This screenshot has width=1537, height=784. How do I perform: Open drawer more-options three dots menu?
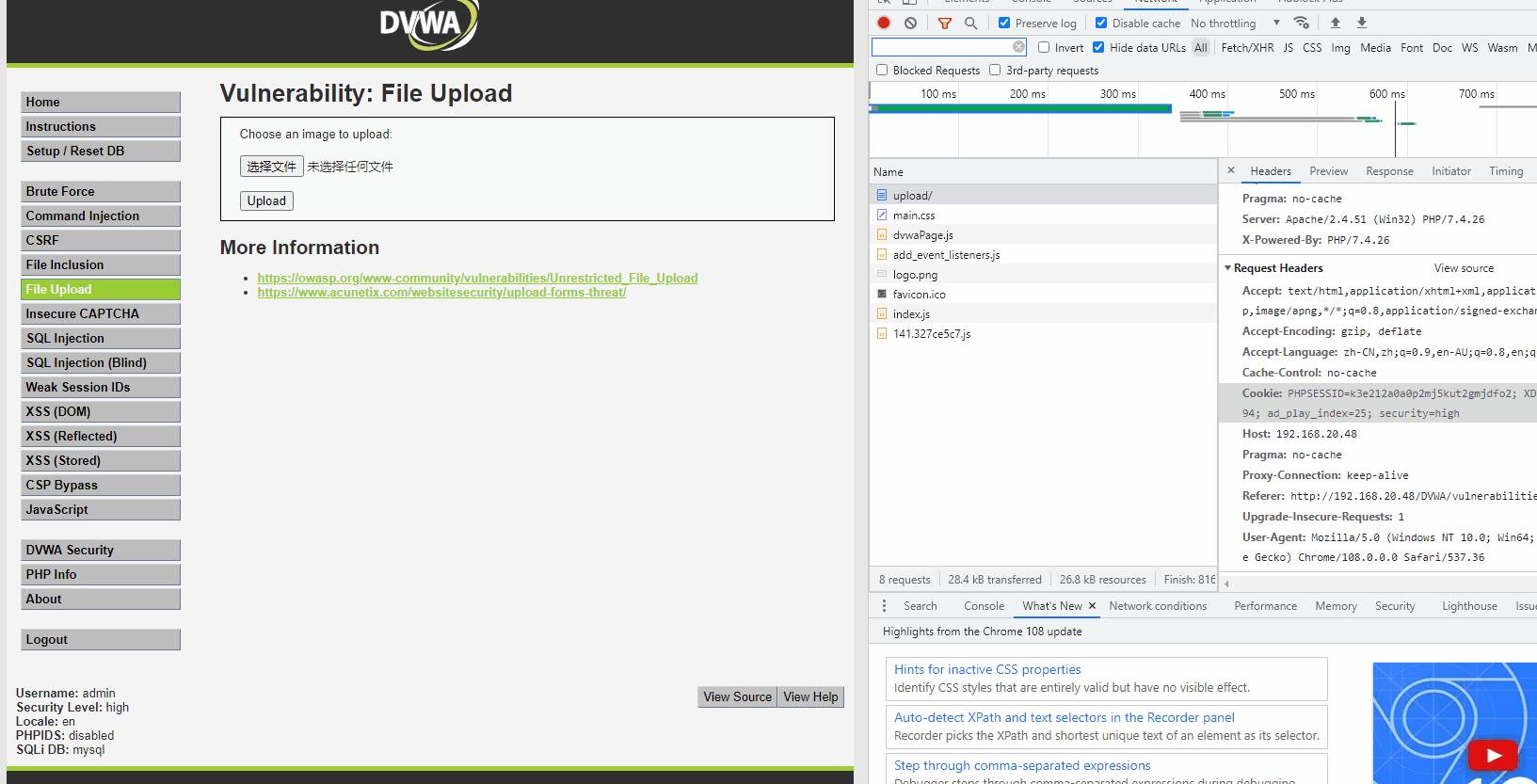pyautogui.click(x=884, y=606)
